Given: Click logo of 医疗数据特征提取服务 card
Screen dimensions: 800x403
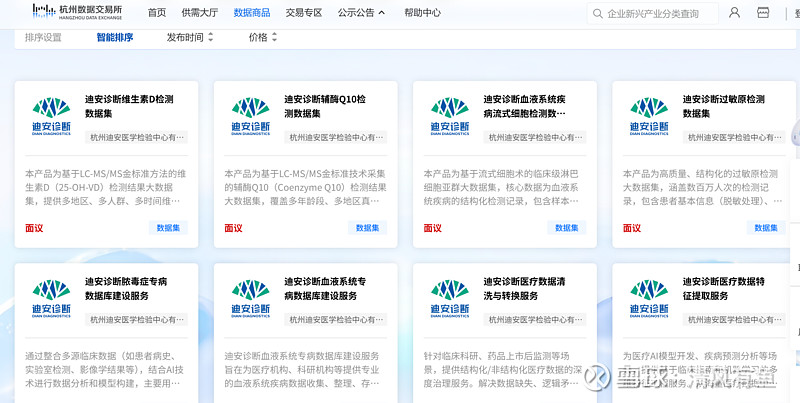Looking at the screenshot, I should 649,298.
